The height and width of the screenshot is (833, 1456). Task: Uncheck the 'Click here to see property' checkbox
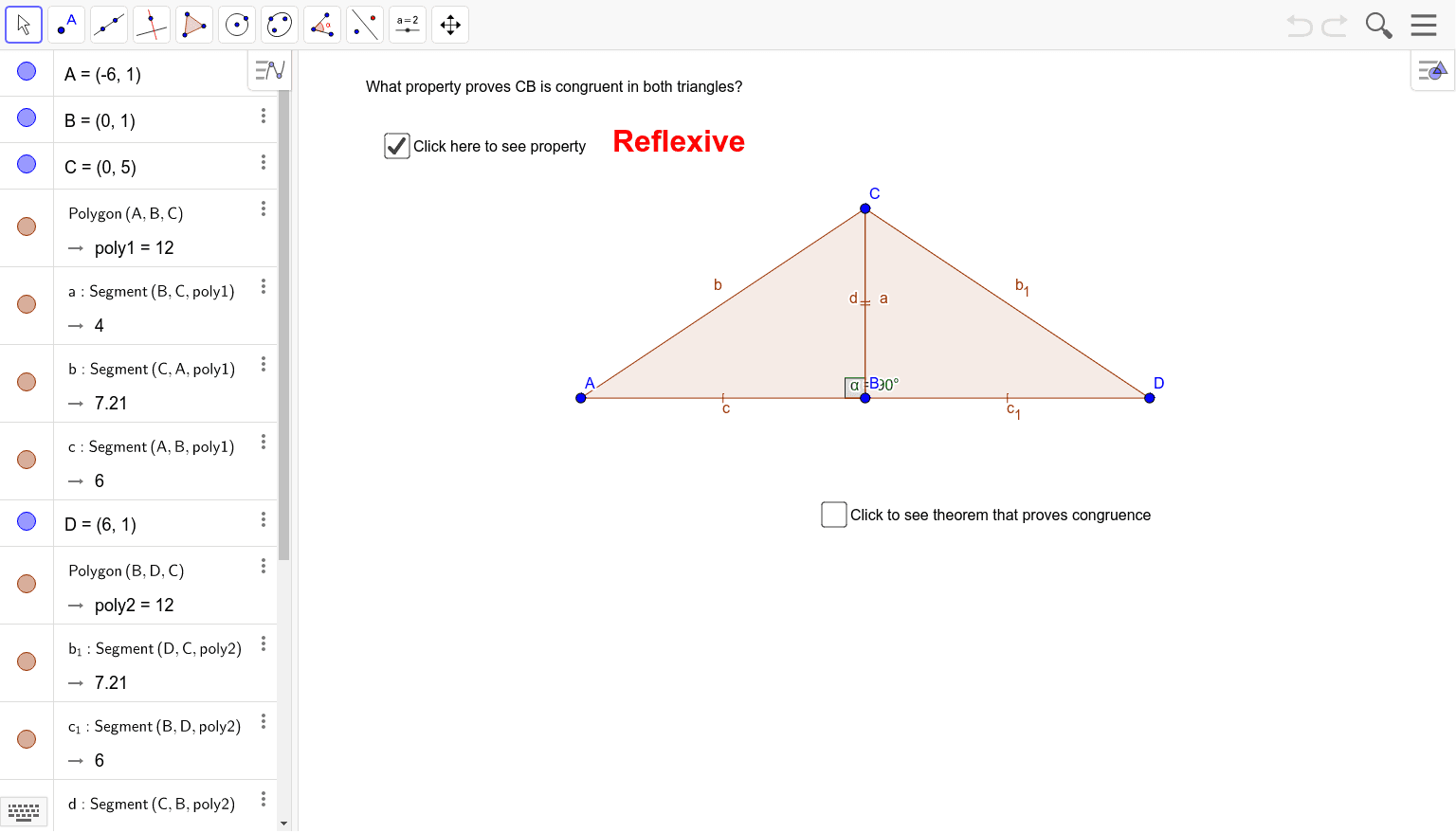(396, 145)
